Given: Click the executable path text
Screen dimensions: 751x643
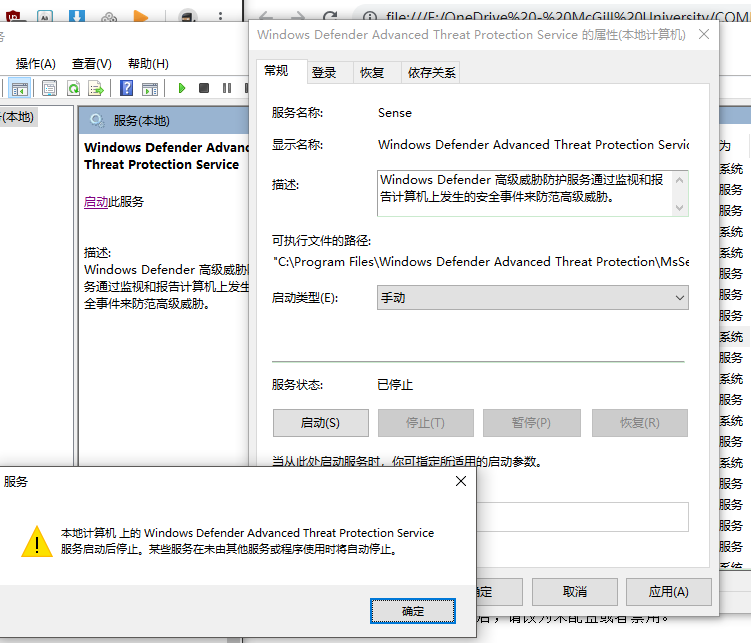Looking at the screenshot, I should pos(481,262).
